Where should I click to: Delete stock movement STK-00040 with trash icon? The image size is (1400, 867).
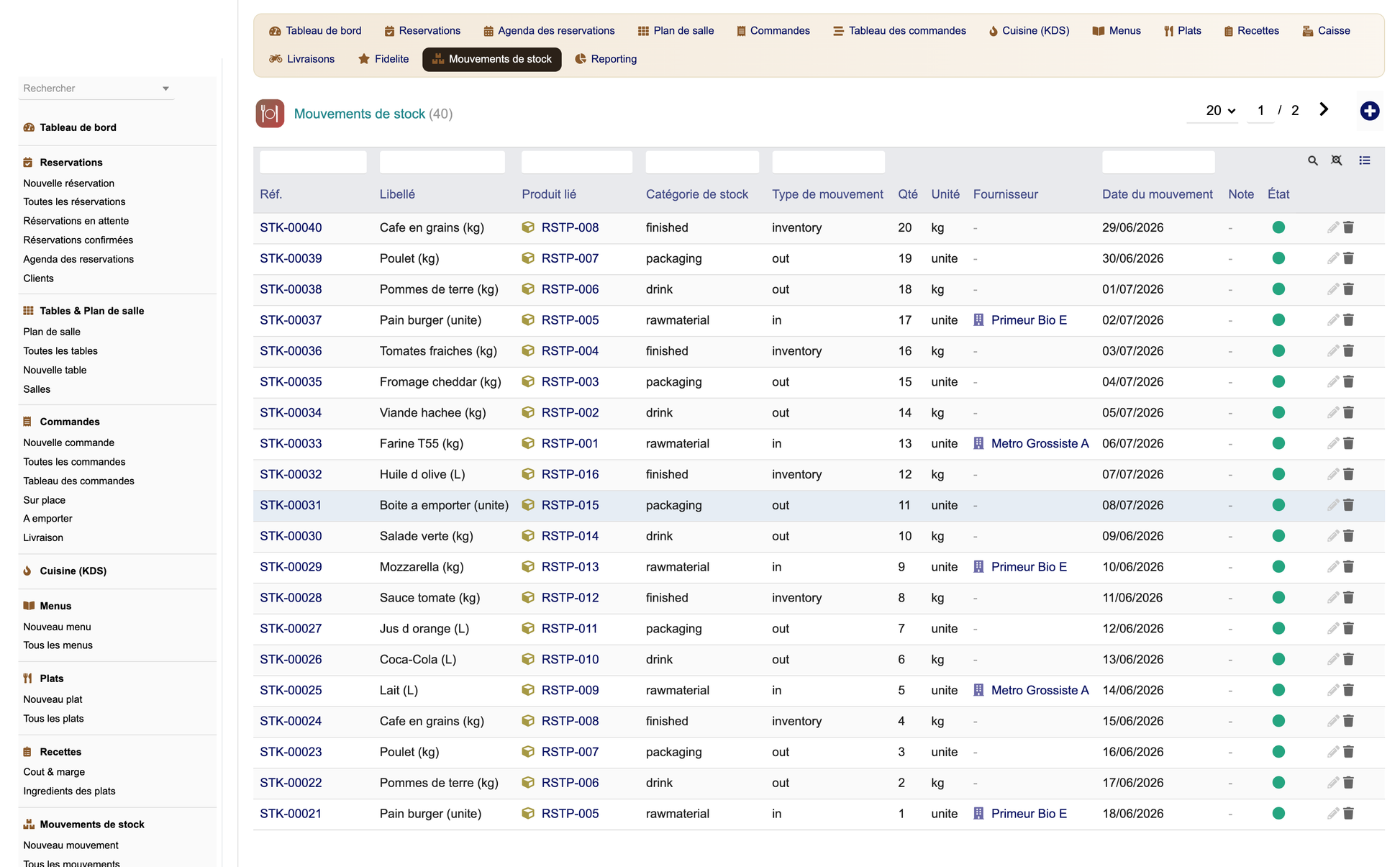pyautogui.click(x=1349, y=227)
